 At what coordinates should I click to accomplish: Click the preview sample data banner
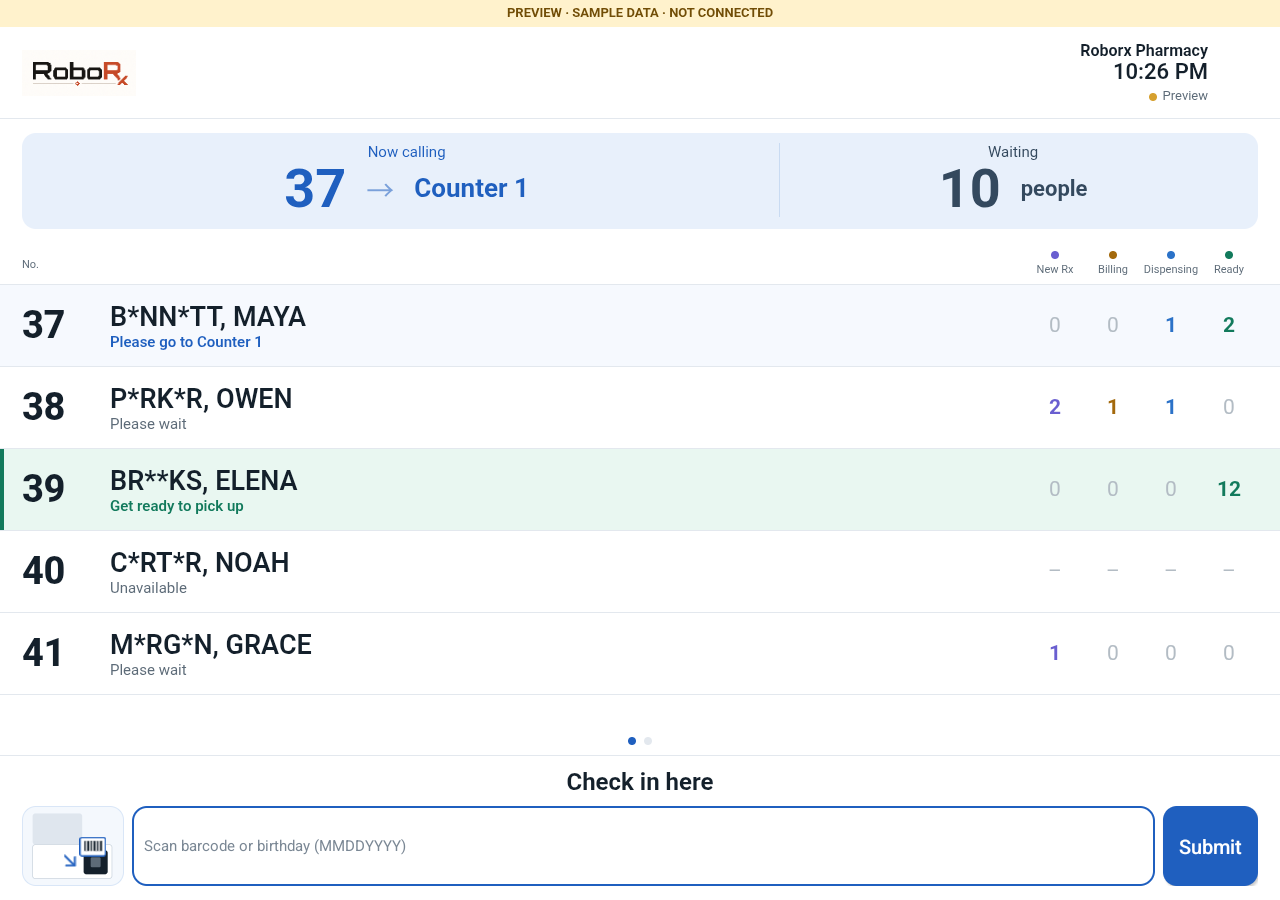click(640, 13)
